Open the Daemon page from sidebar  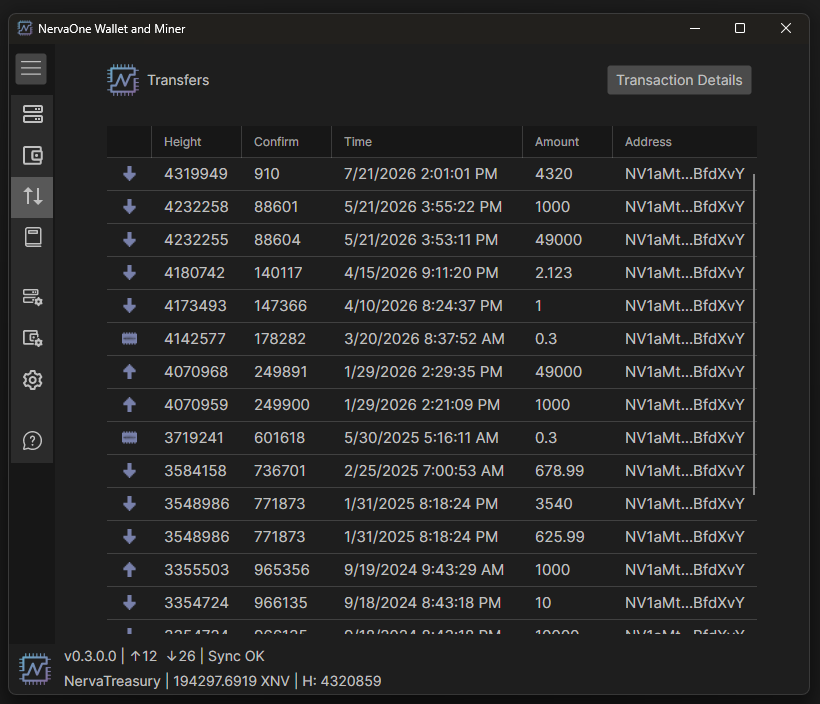pos(32,114)
